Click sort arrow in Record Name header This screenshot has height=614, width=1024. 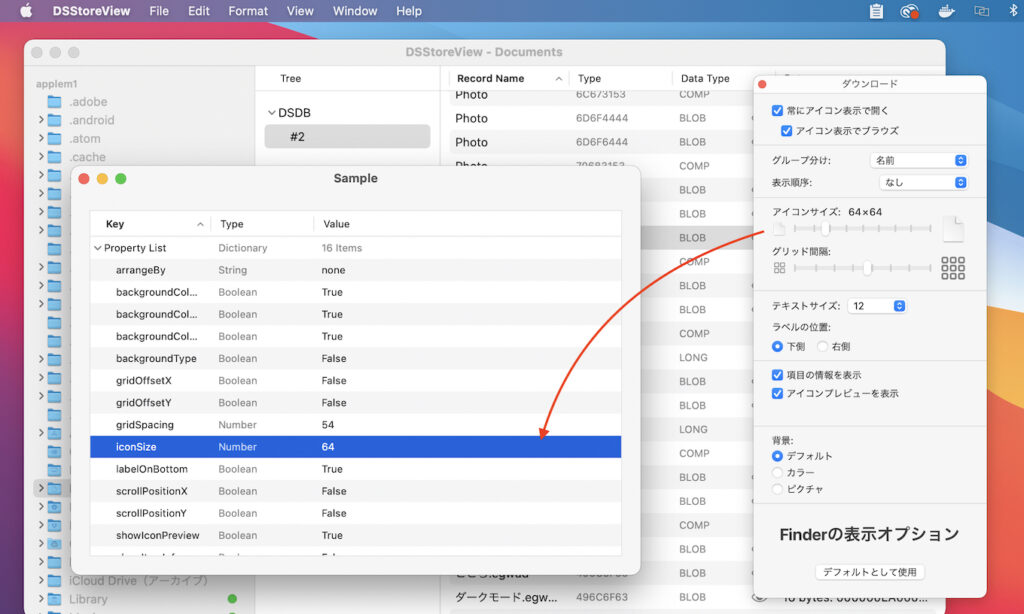point(558,78)
